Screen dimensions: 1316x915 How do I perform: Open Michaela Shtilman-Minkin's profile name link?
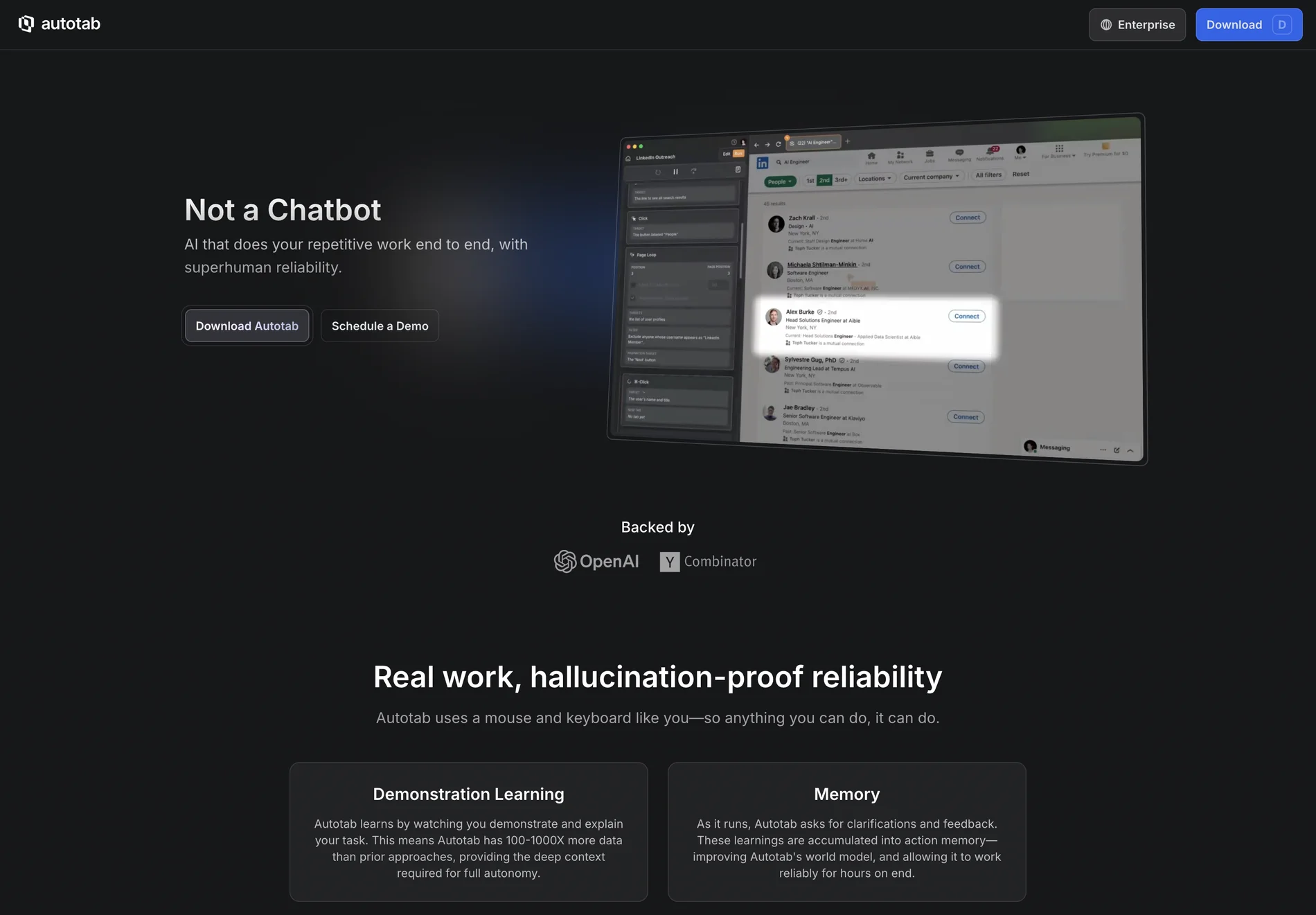(x=821, y=265)
